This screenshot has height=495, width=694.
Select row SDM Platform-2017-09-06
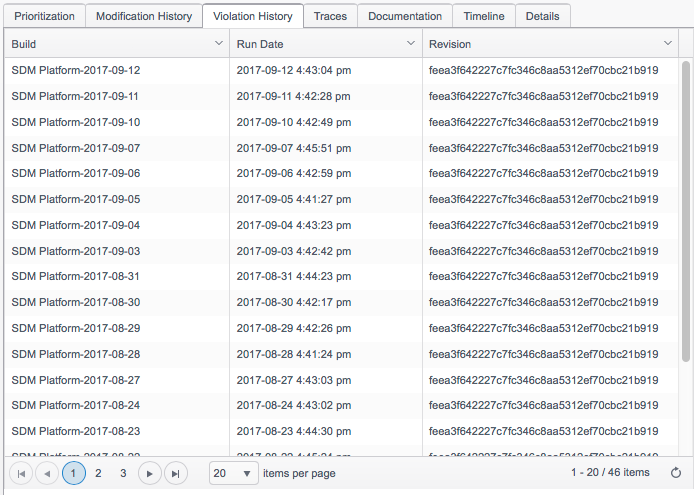341,173
